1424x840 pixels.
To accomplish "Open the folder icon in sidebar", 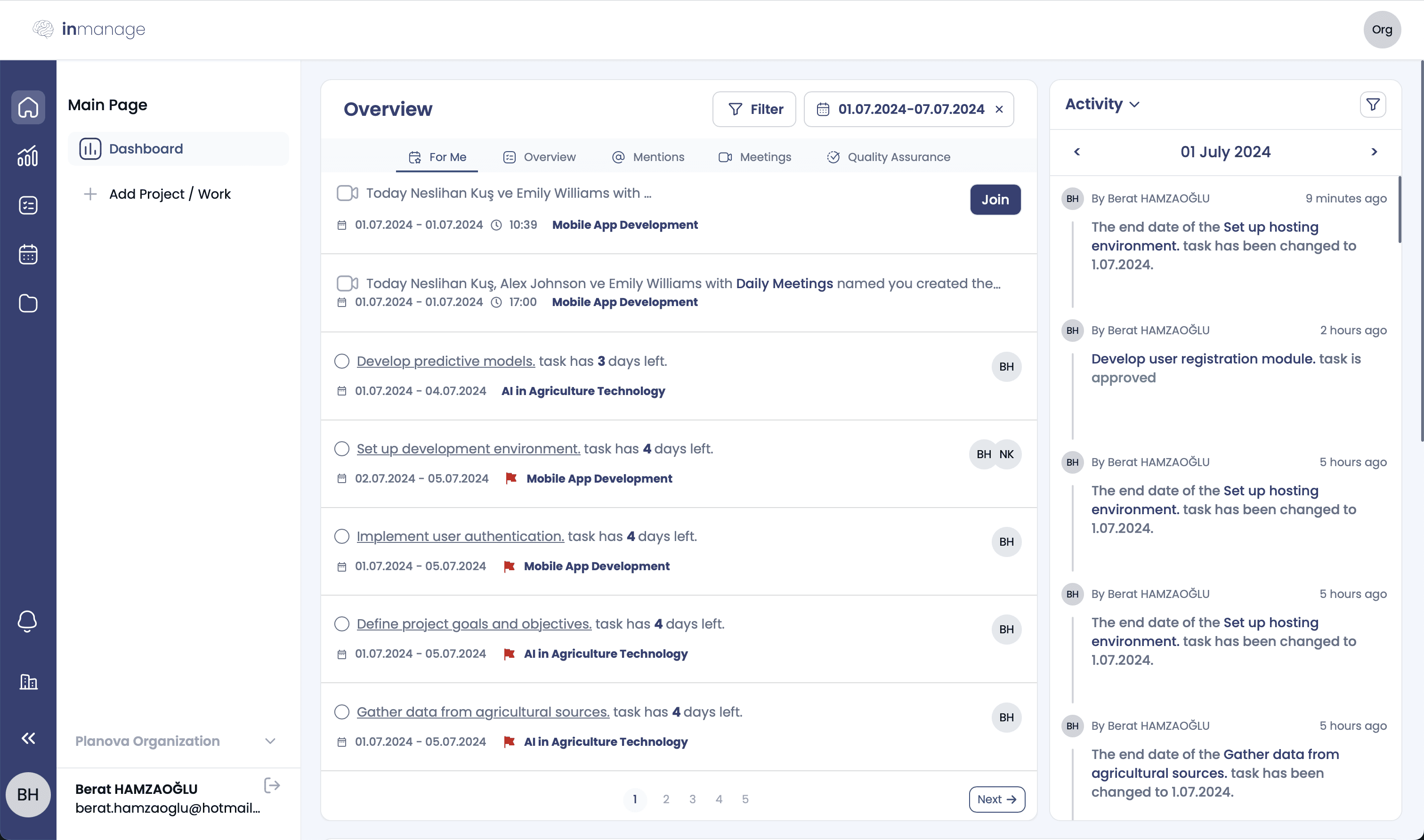I will click(28, 303).
